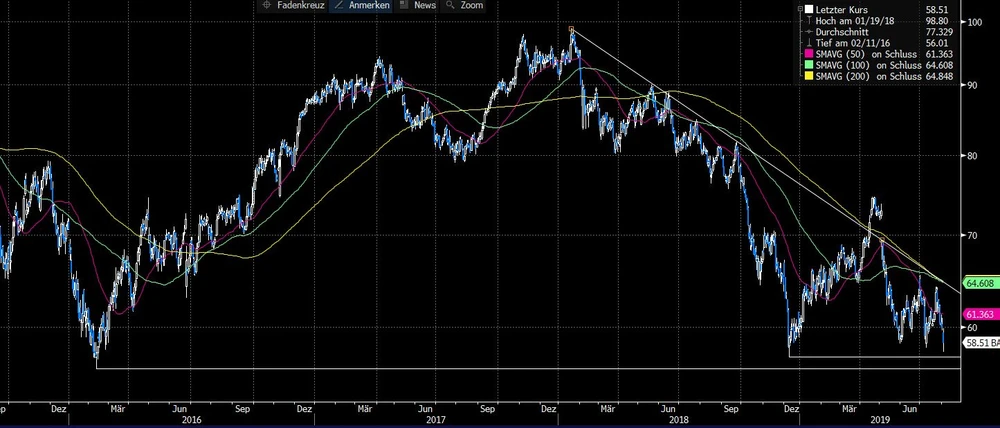Open the News panel icon
This screenshot has height=428, width=1000.
pyautogui.click(x=404, y=5)
